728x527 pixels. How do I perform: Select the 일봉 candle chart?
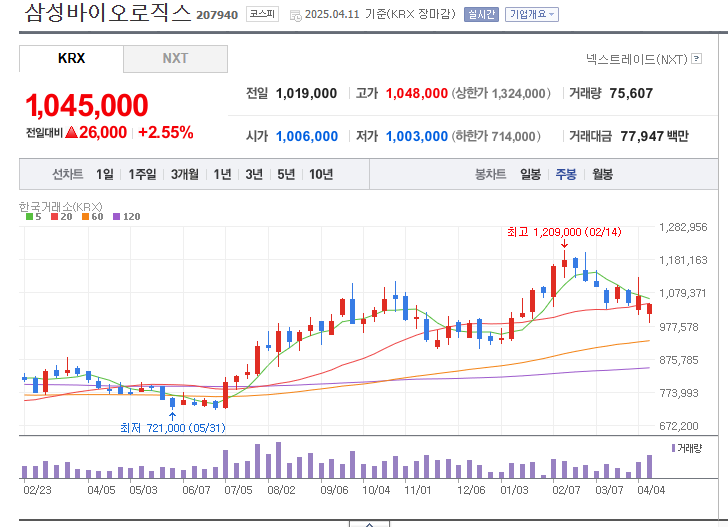(530, 174)
